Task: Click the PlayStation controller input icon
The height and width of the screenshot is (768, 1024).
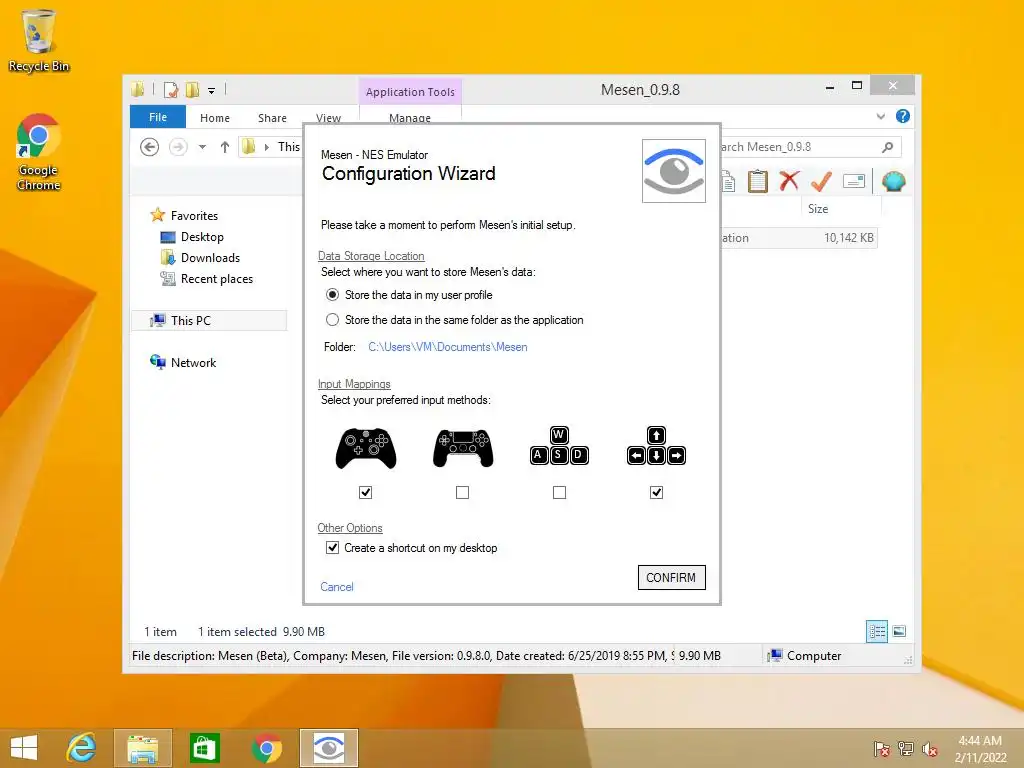Action: pyautogui.click(x=463, y=449)
